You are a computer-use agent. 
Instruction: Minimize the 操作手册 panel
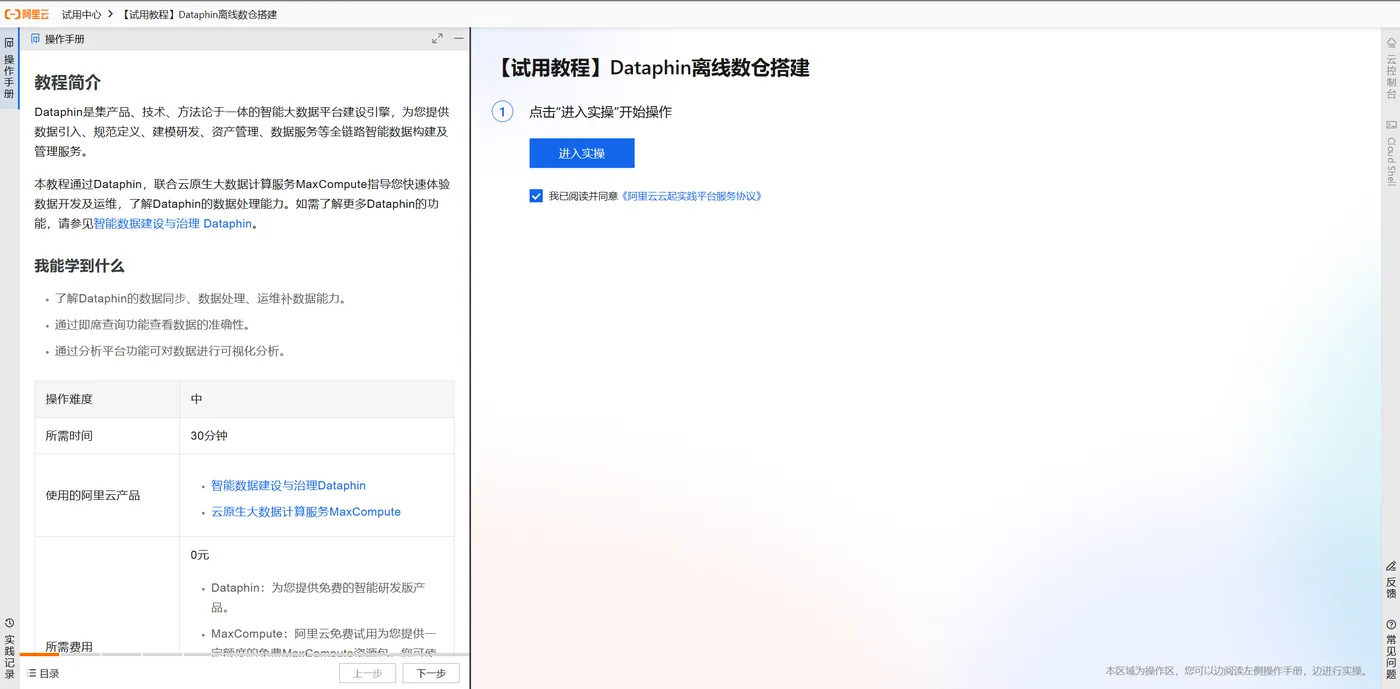pyautogui.click(x=459, y=39)
